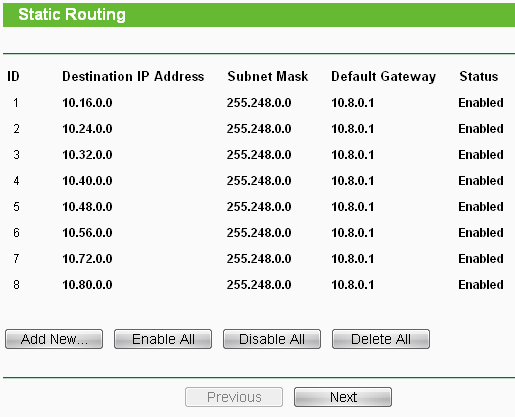Click the Status column header
The image size is (515, 417).
click(x=479, y=76)
